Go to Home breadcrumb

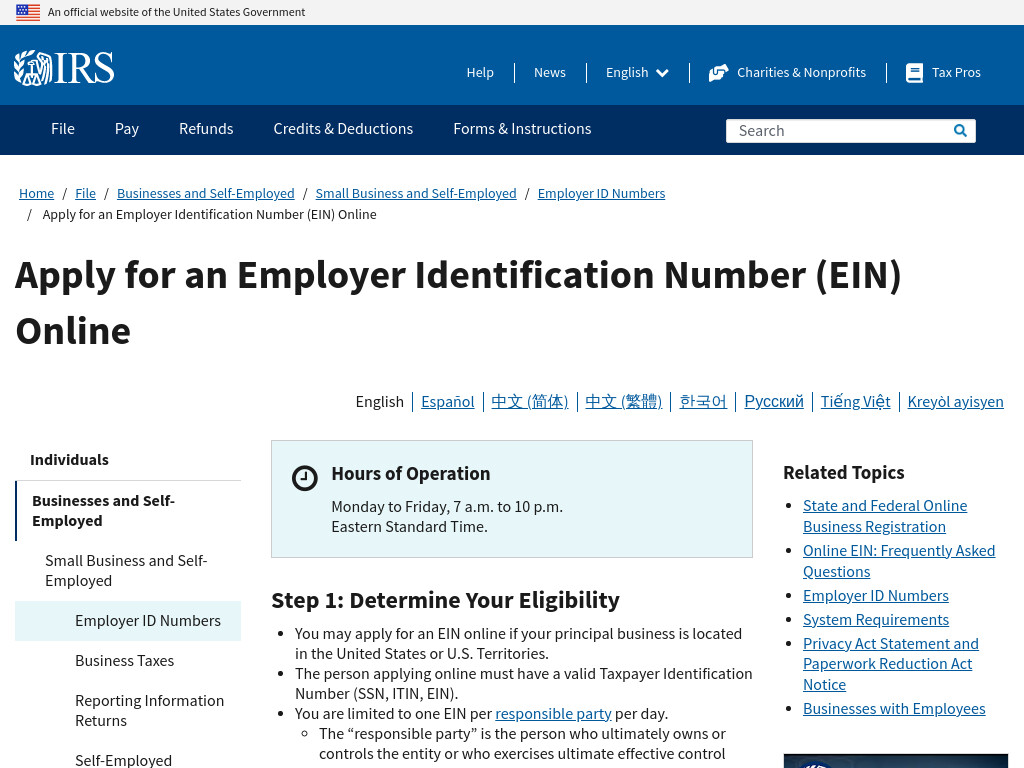coord(37,193)
